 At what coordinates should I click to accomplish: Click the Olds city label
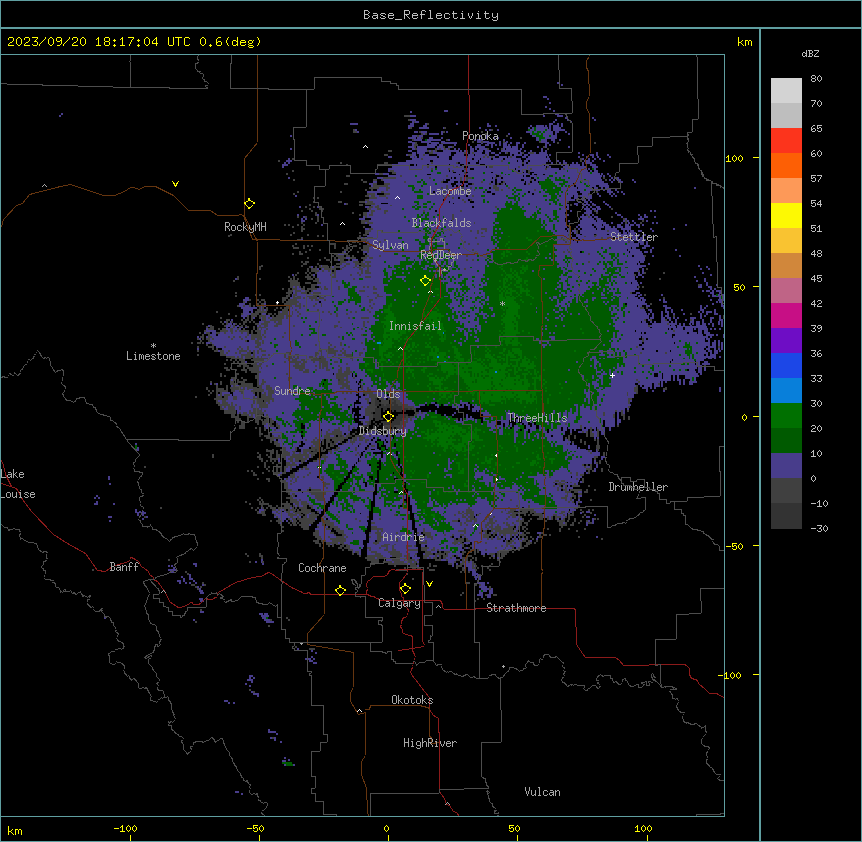[x=388, y=394]
